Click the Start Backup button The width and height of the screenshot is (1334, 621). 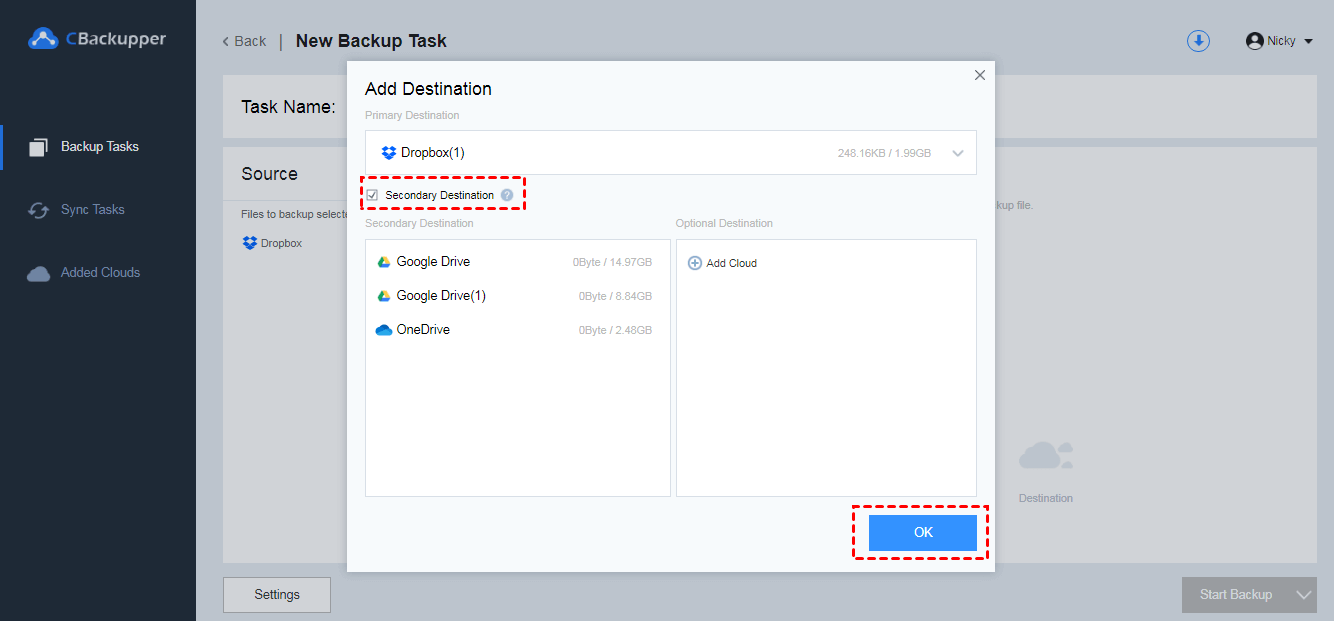click(x=1236, y=594)
